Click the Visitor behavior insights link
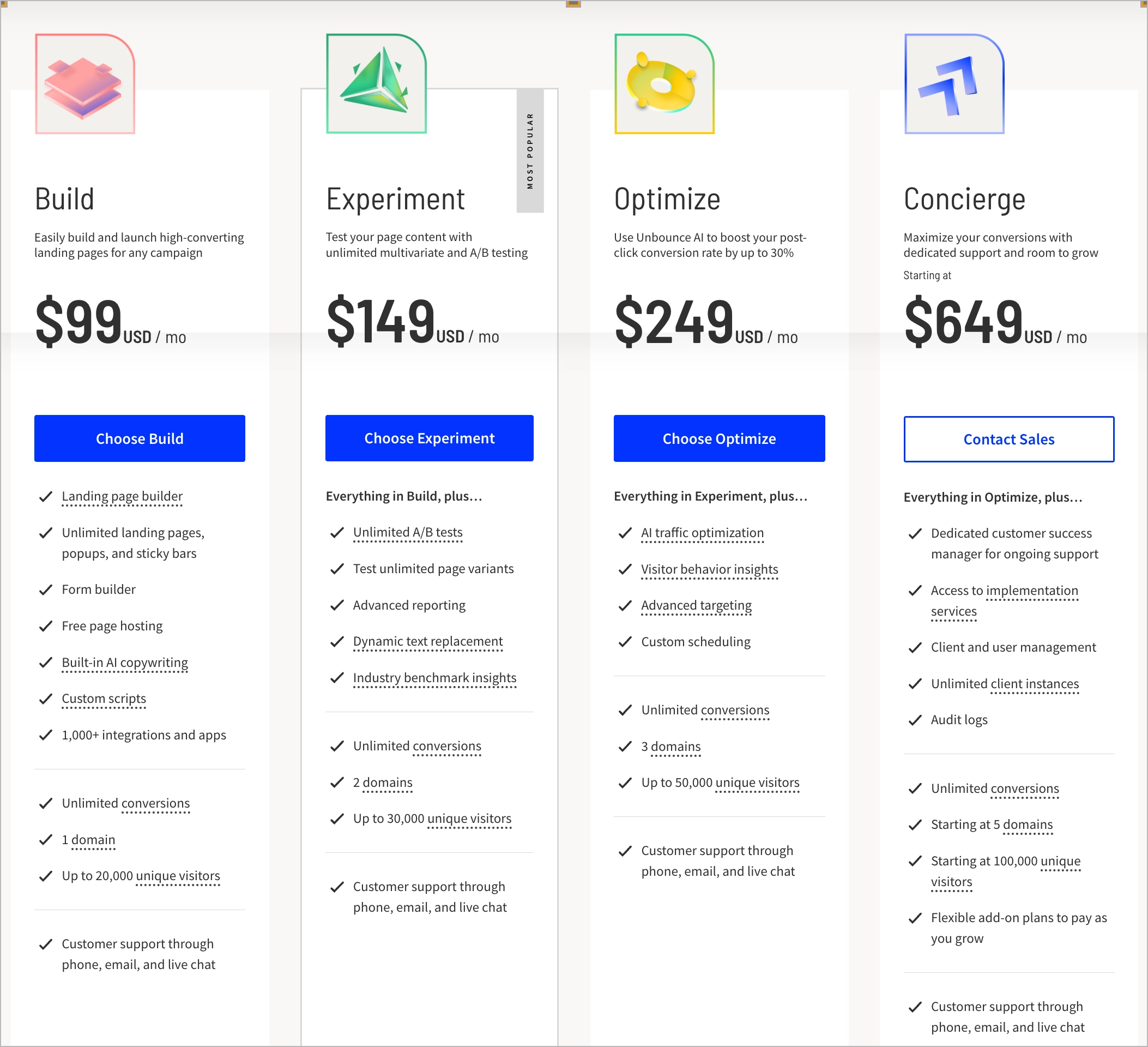 pos(709,569)
